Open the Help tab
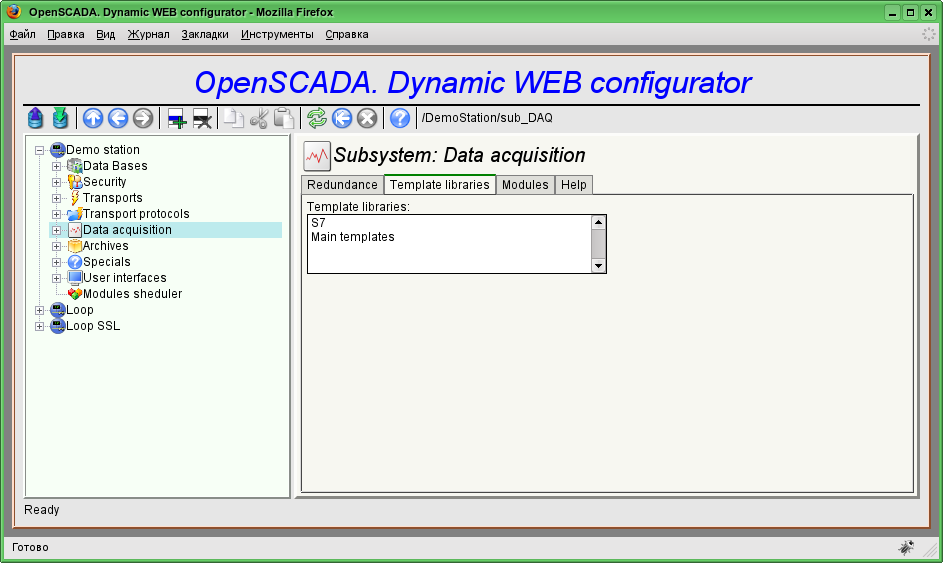Screen dimensions: 943x563 tap(574, 185)
